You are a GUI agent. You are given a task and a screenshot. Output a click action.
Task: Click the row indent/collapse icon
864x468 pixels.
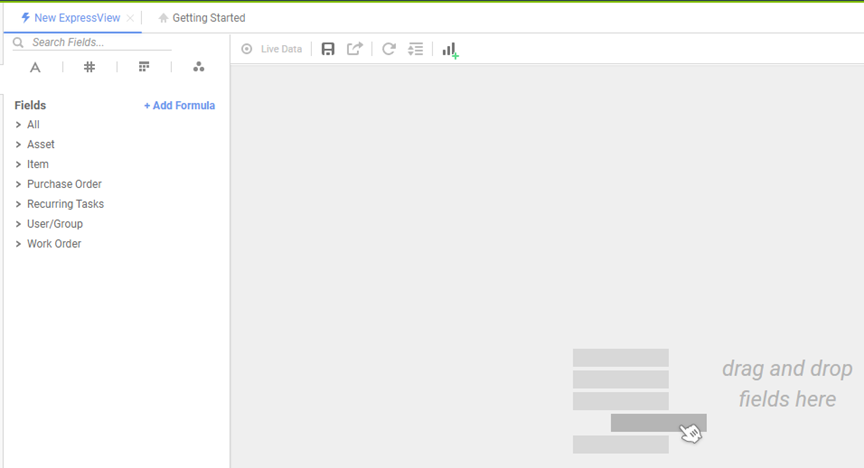[x=416, y=49]
